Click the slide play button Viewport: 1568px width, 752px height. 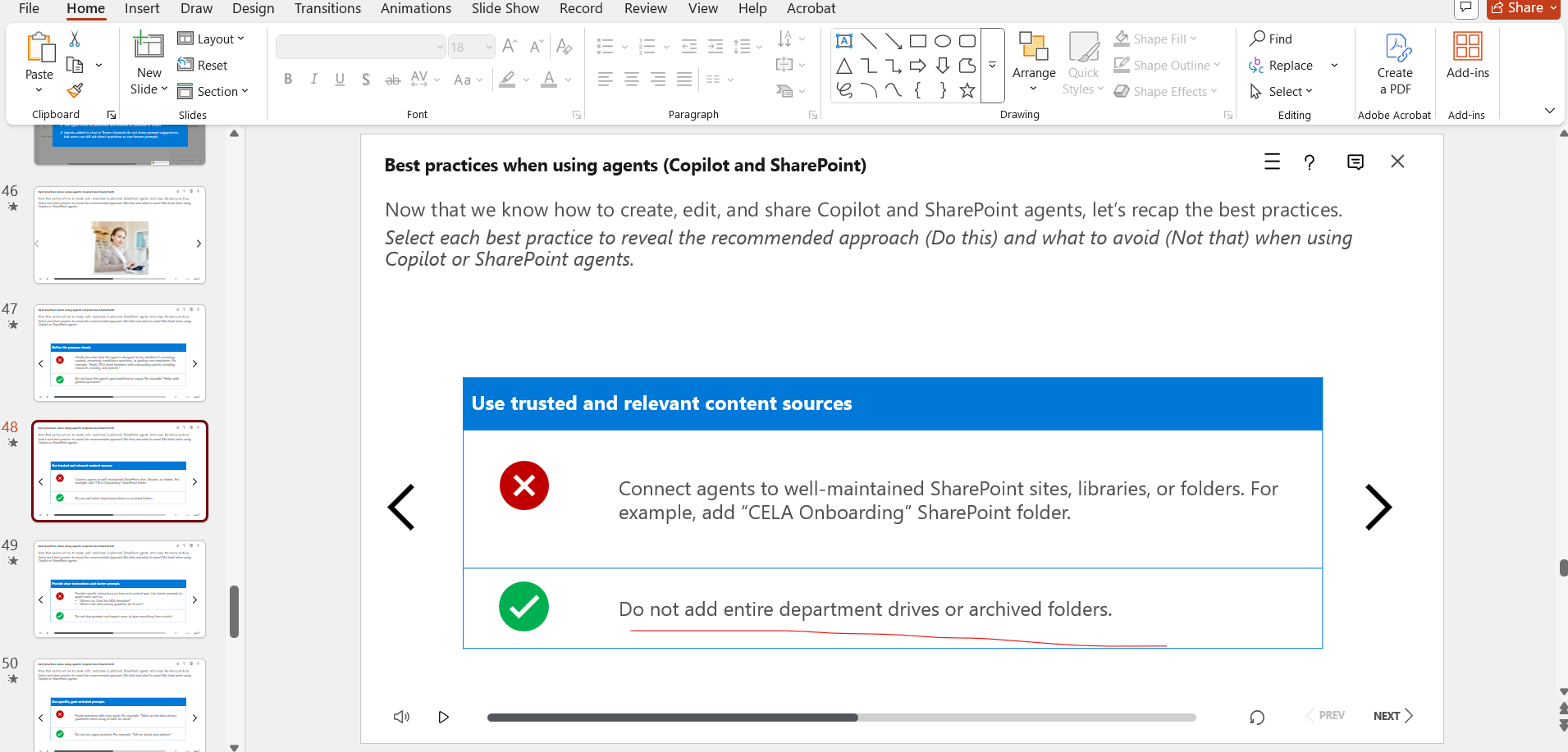[x=444, y=717]
